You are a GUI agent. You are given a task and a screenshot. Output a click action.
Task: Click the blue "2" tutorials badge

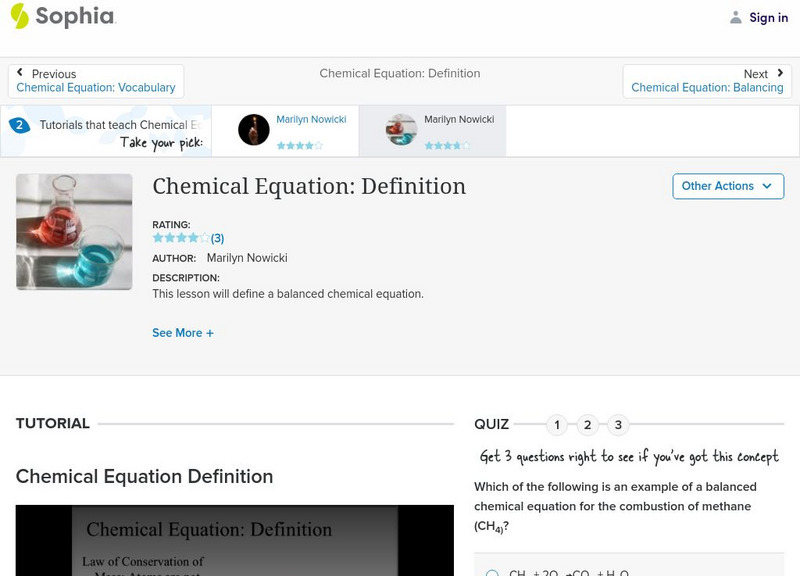[19, 125]
